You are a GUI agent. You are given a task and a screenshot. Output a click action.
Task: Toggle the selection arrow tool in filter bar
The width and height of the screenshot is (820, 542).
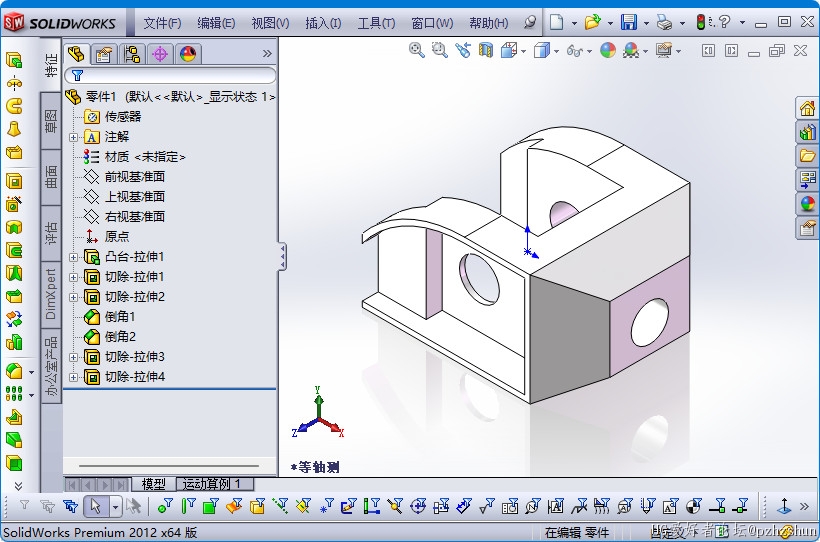coord(95,506)
